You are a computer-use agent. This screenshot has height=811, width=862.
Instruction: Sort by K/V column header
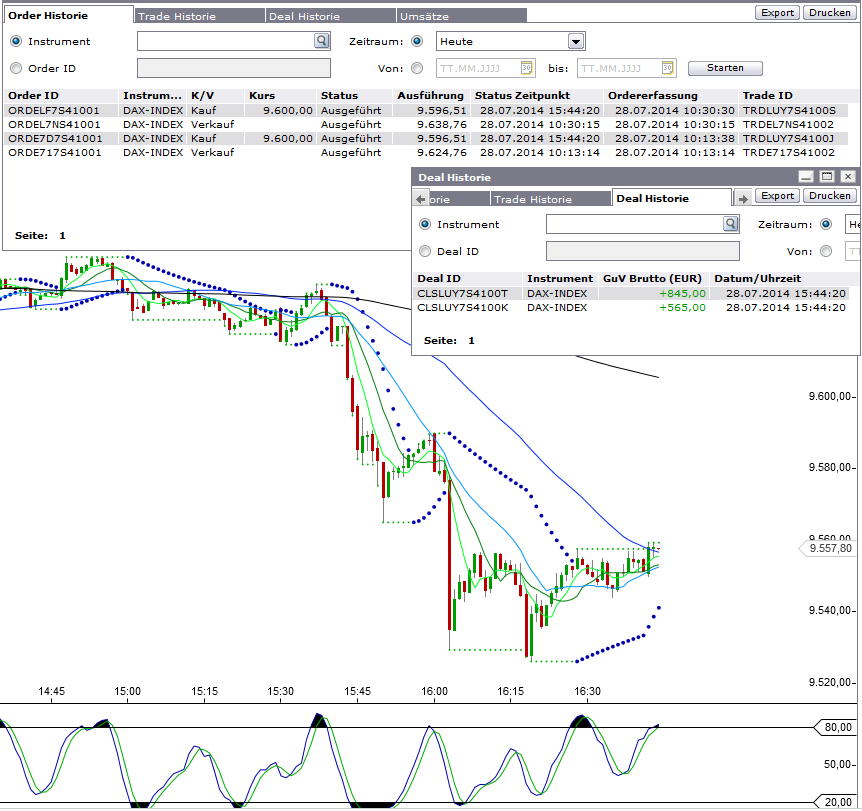216,96
